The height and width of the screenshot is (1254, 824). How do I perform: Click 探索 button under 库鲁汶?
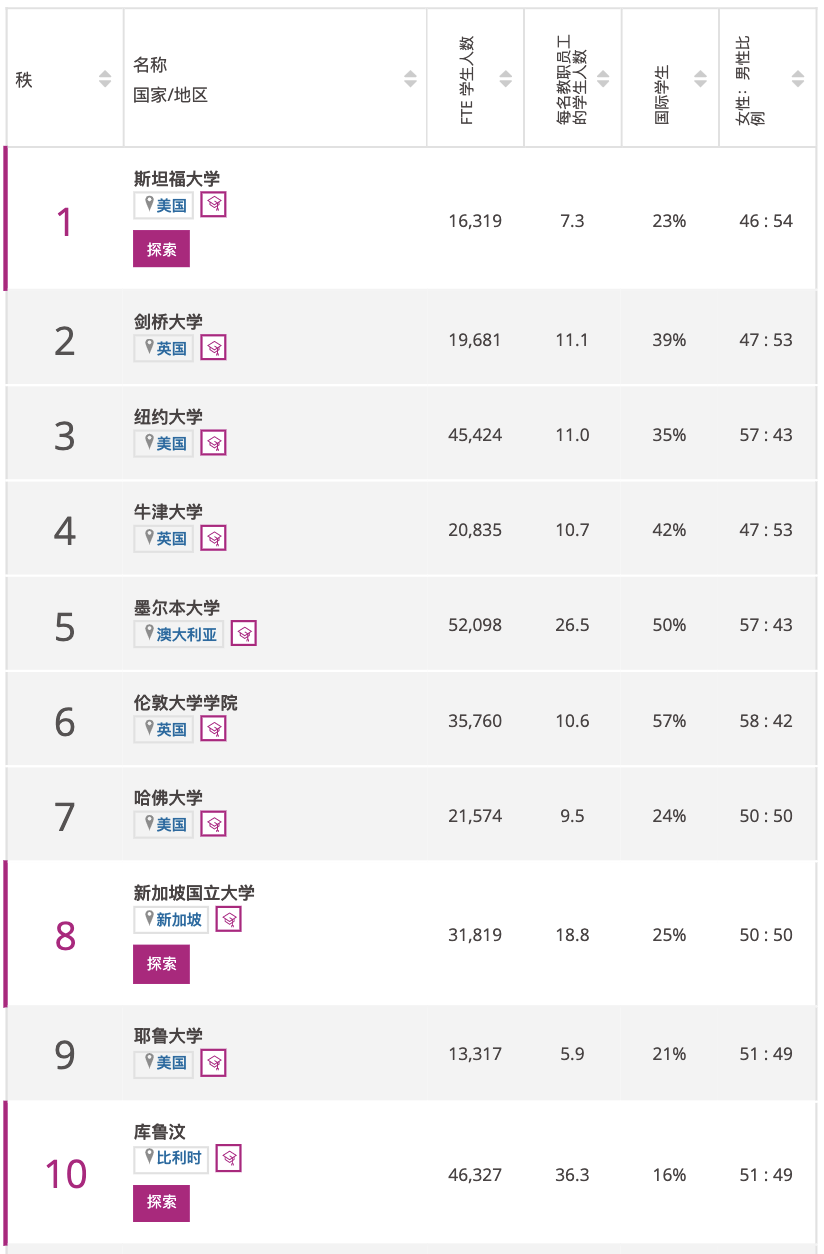[x=161, y=1202]
